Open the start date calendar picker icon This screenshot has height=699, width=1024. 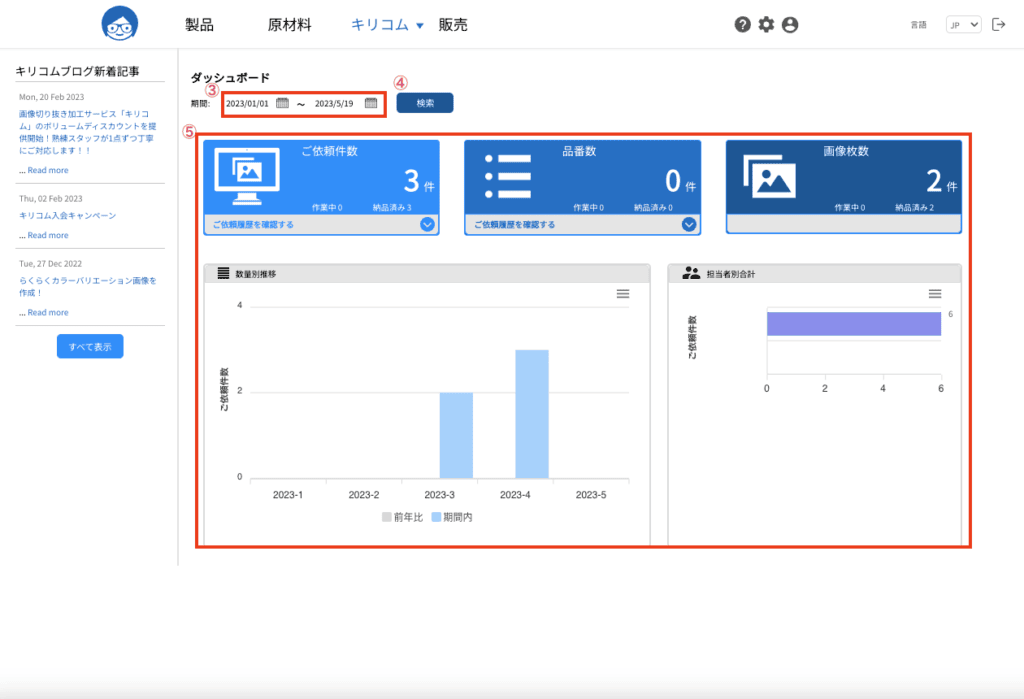pos(282,103)
